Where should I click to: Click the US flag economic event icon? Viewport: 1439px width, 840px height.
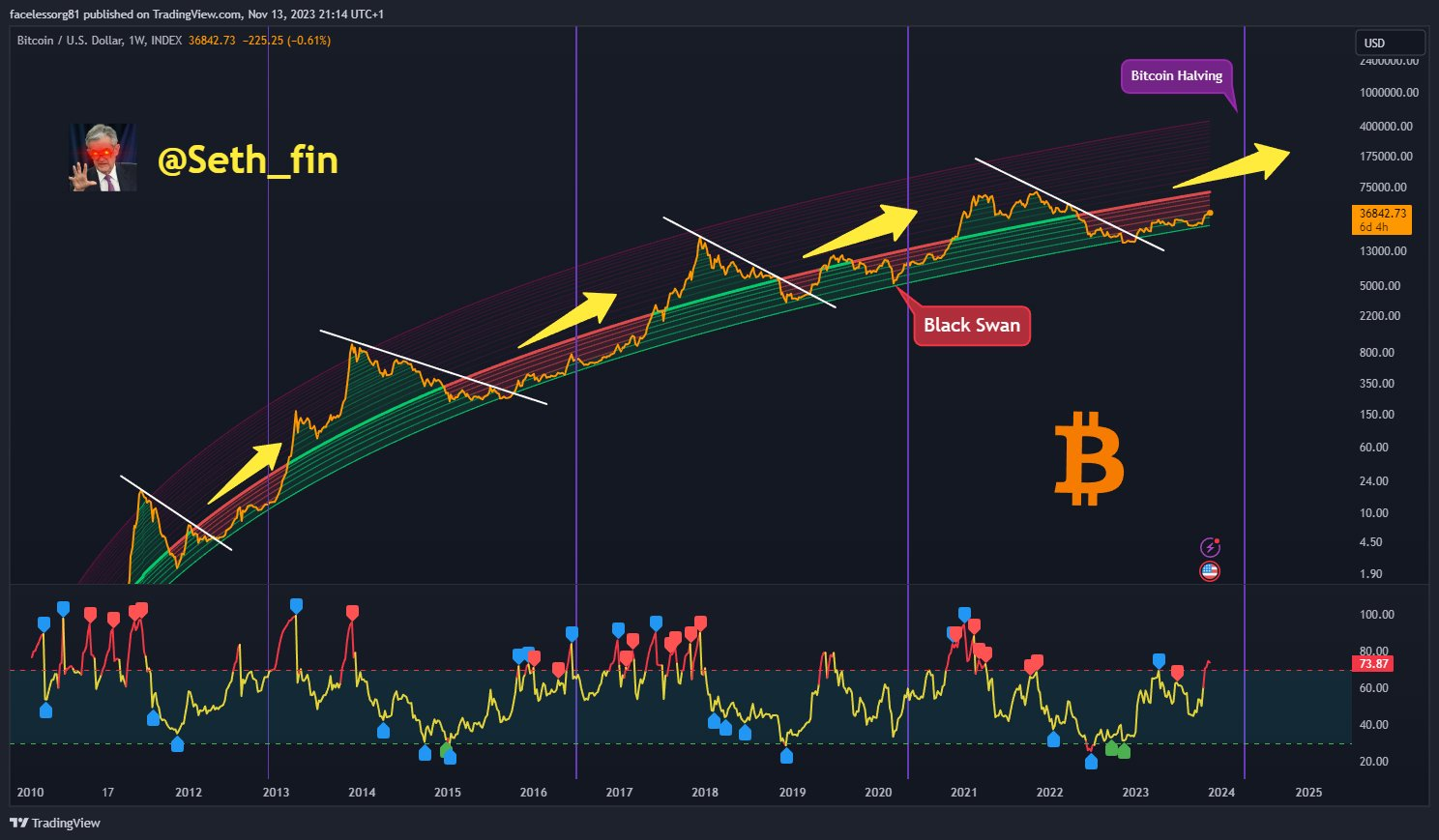point(1209,570)
